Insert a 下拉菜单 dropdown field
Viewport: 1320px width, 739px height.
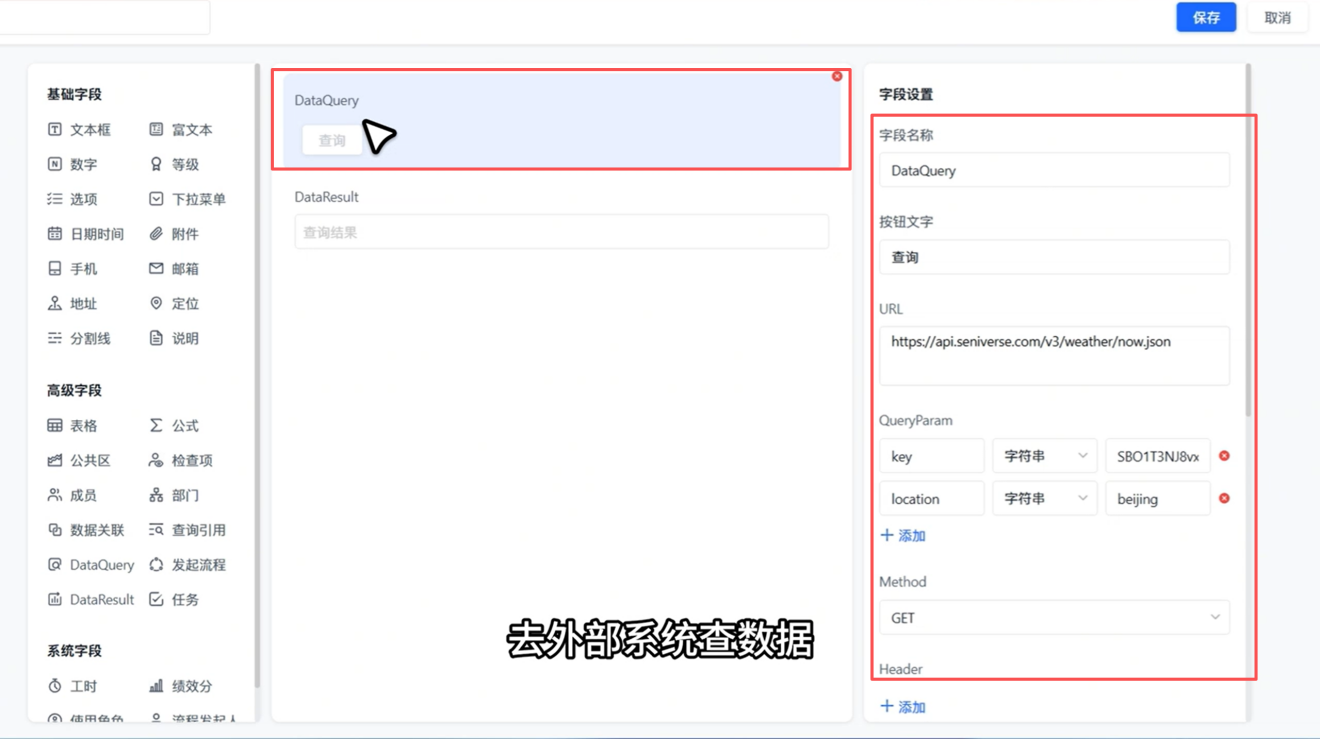187,199
